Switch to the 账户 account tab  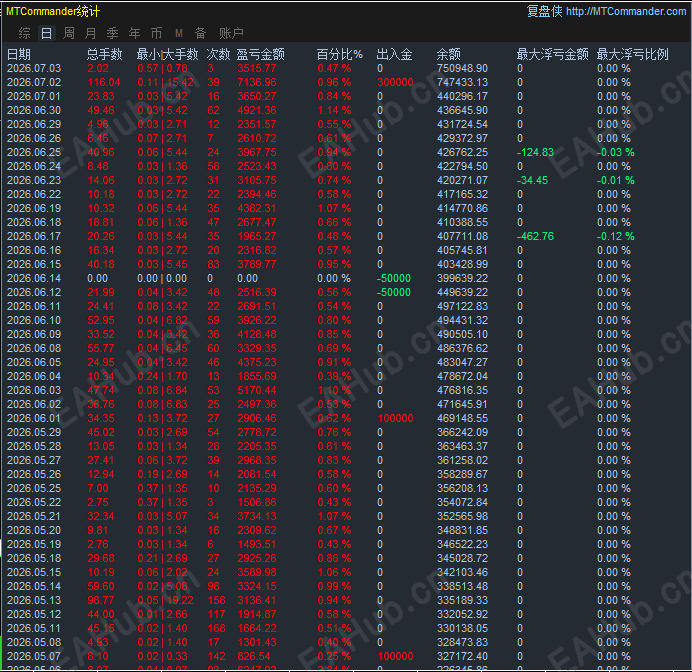231,33
